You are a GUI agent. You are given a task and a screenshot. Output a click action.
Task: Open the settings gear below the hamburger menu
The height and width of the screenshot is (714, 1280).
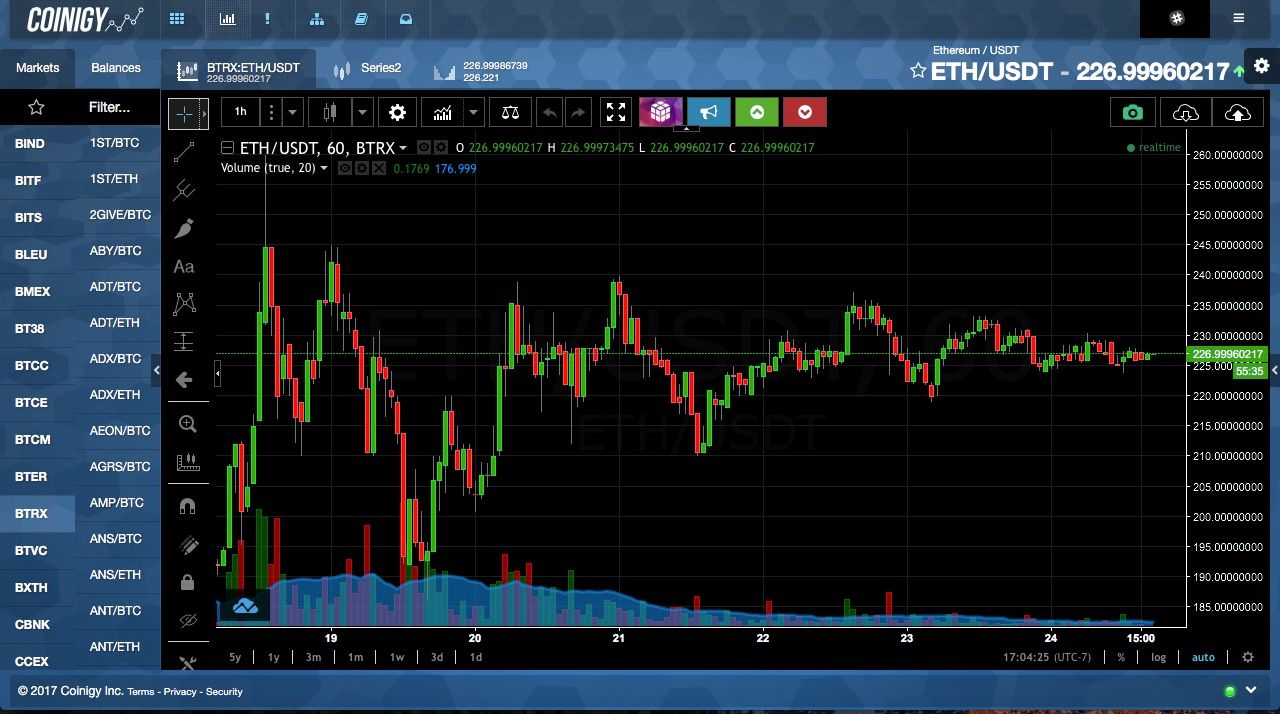(1261, 66)
